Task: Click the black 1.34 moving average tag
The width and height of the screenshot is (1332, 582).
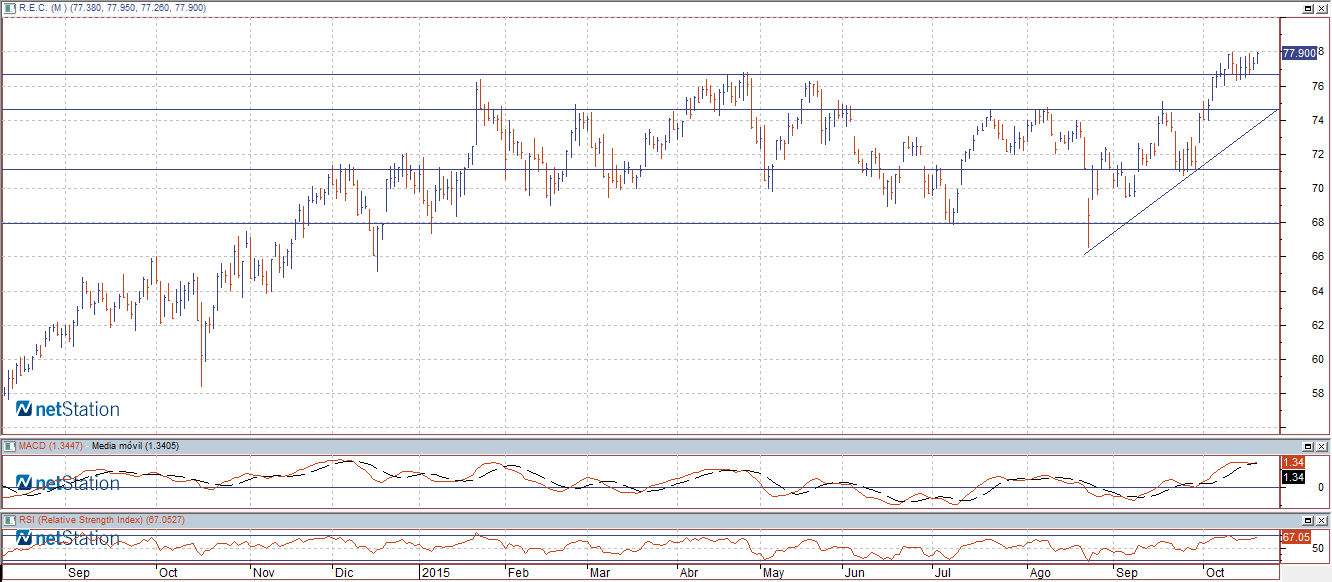Action: (1292, 477)
